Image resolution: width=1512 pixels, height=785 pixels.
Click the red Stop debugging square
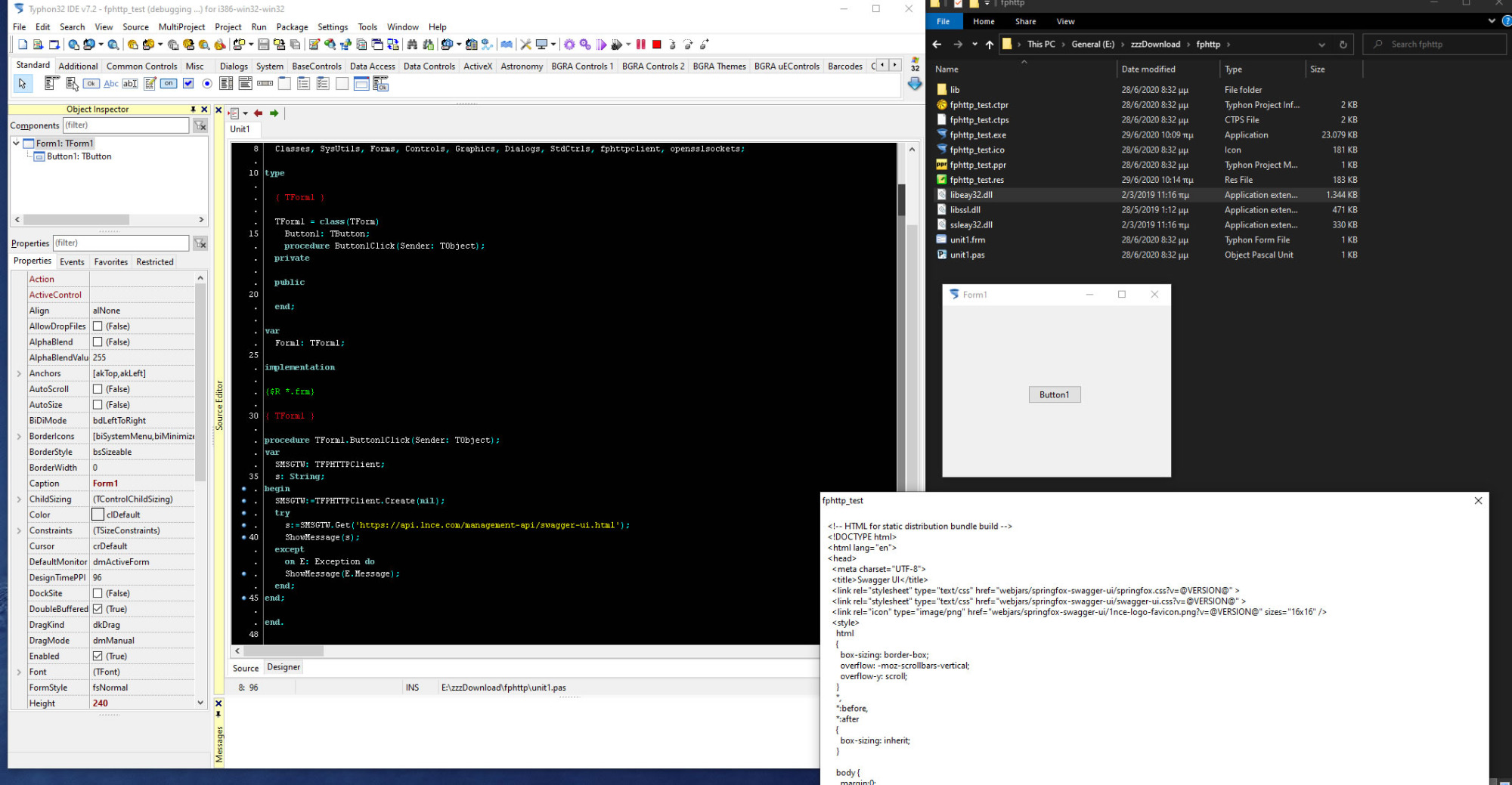click(x=656, y=45)
